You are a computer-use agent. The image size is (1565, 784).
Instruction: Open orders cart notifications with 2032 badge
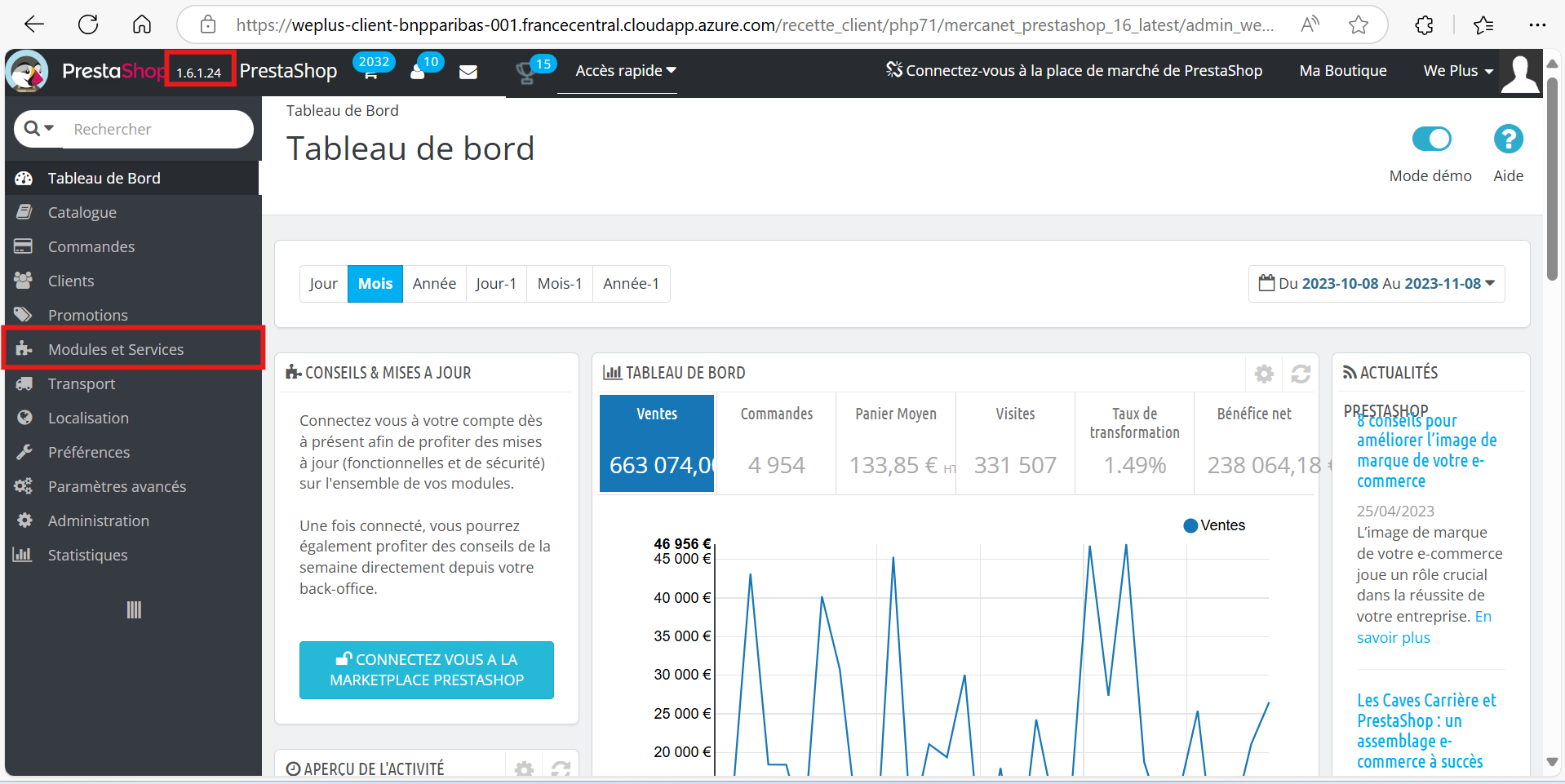click(371, 69)
